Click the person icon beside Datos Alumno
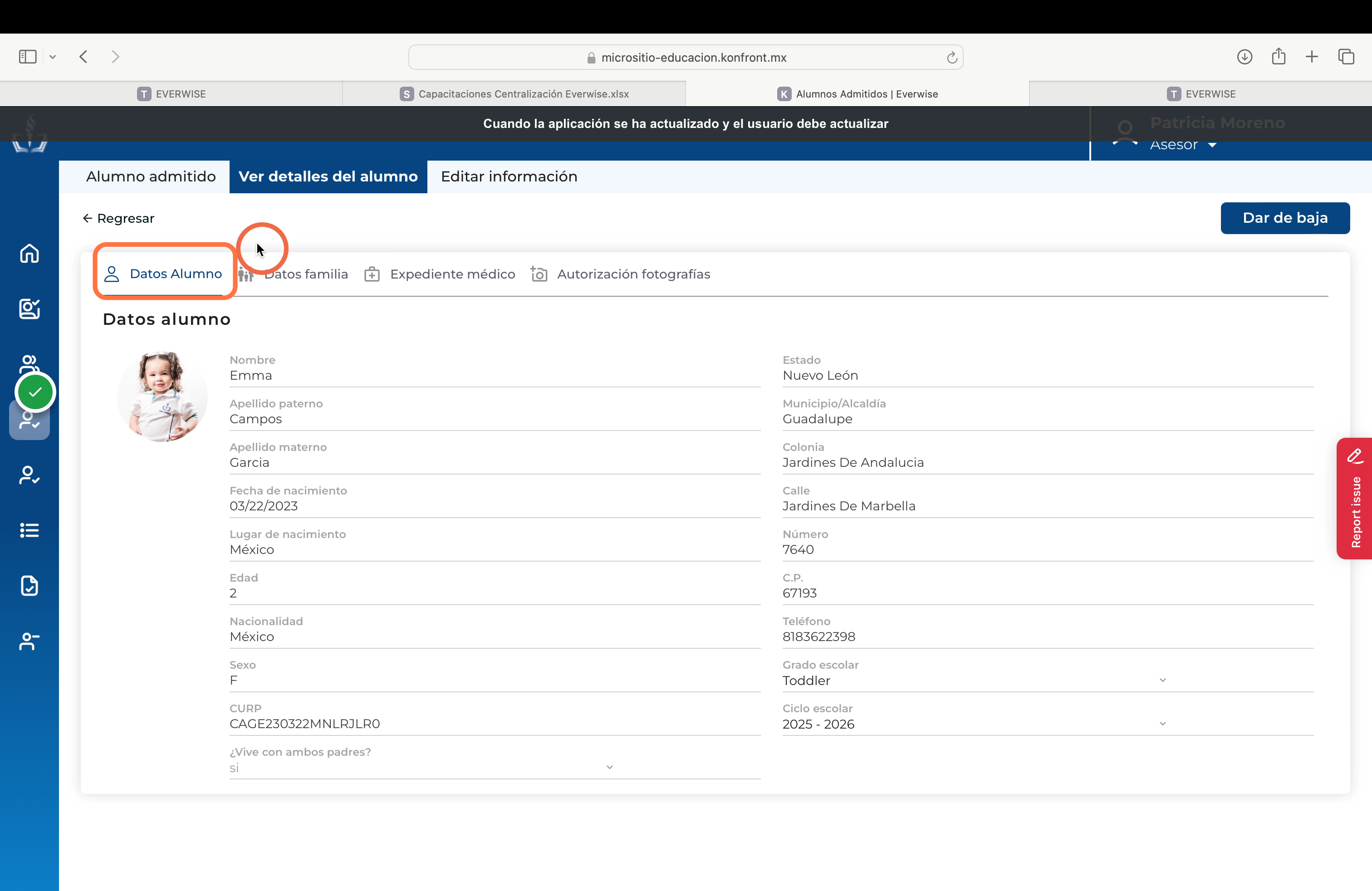1372x891 pixels. pos(112,274)
